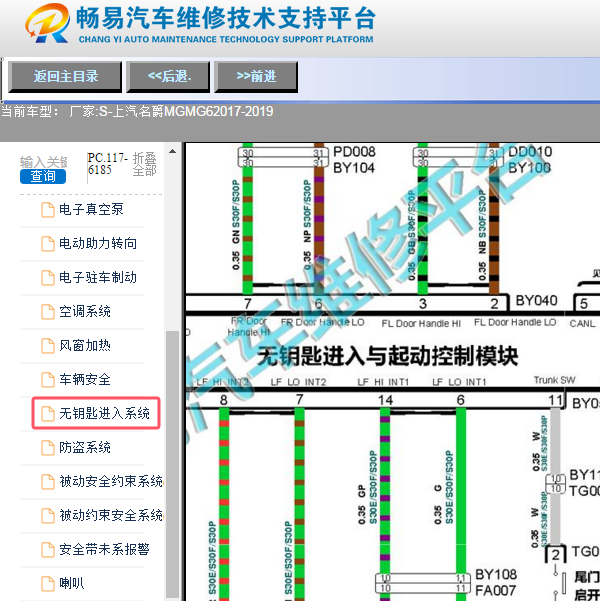Click the document icon beside 电动助力转向
Screen dimensions: 600x601
[48, 244]
